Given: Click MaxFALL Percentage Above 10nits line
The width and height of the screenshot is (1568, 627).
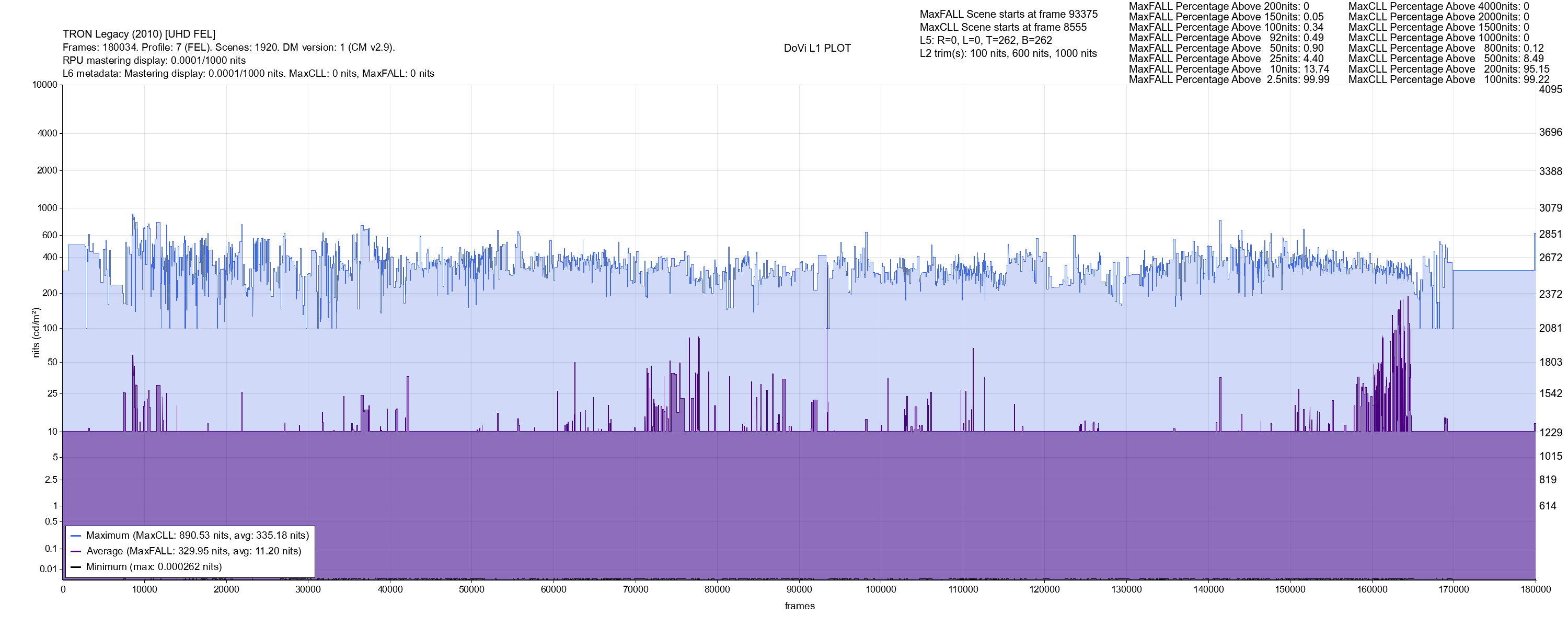Looking at the screenshot, I should pos(1228,69).
